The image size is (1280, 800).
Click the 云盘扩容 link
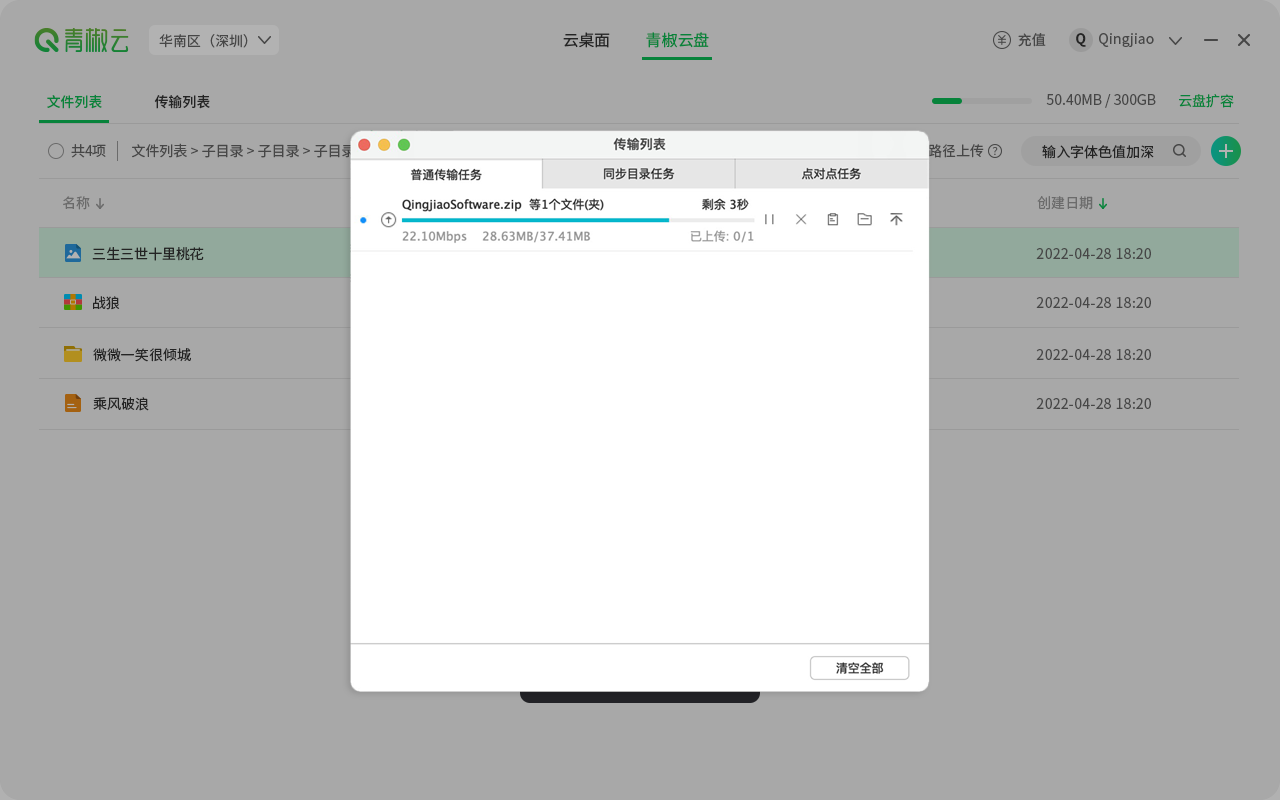pyautogui.click(x=1206, y=101)
